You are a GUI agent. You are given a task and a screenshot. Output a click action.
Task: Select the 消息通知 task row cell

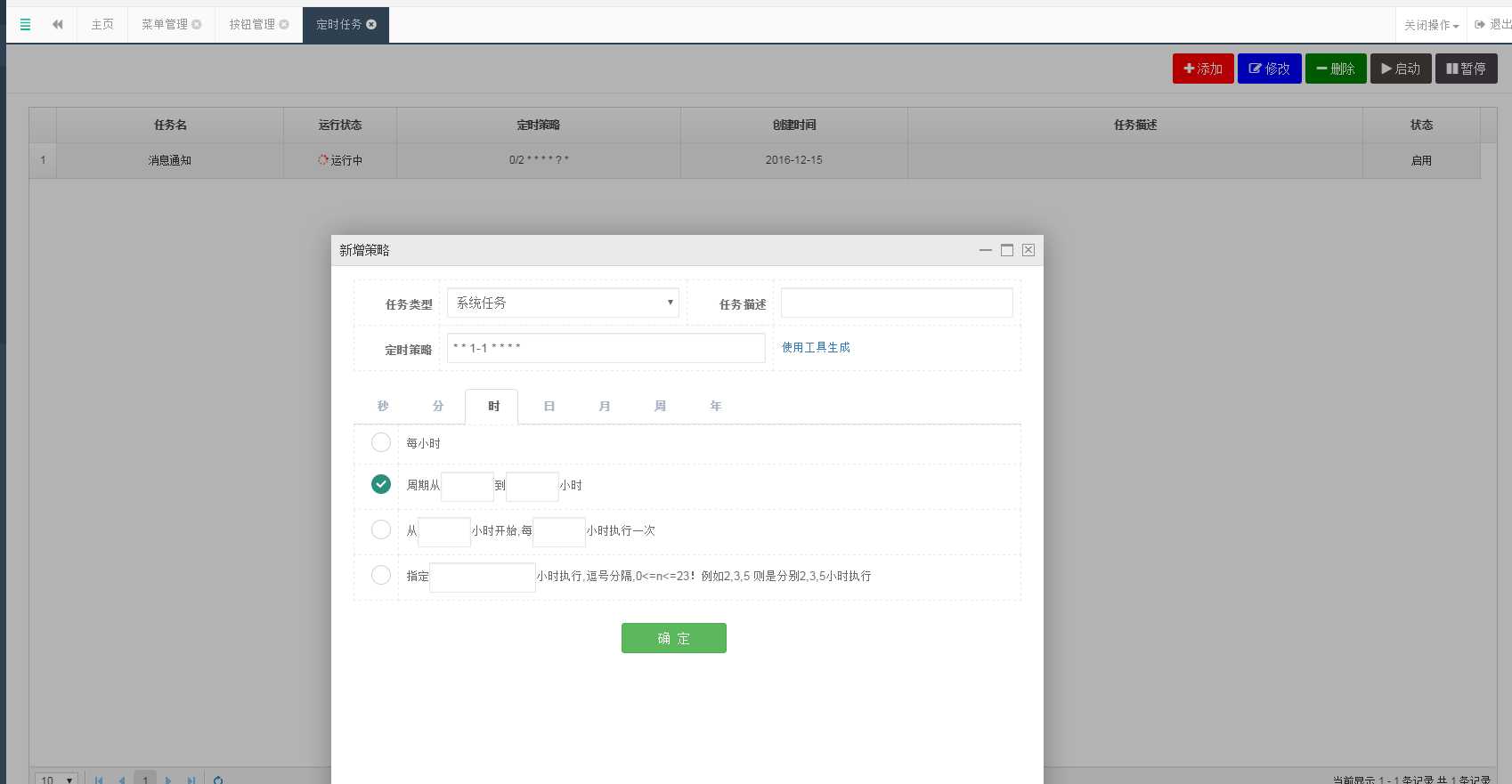click(170, 160)
